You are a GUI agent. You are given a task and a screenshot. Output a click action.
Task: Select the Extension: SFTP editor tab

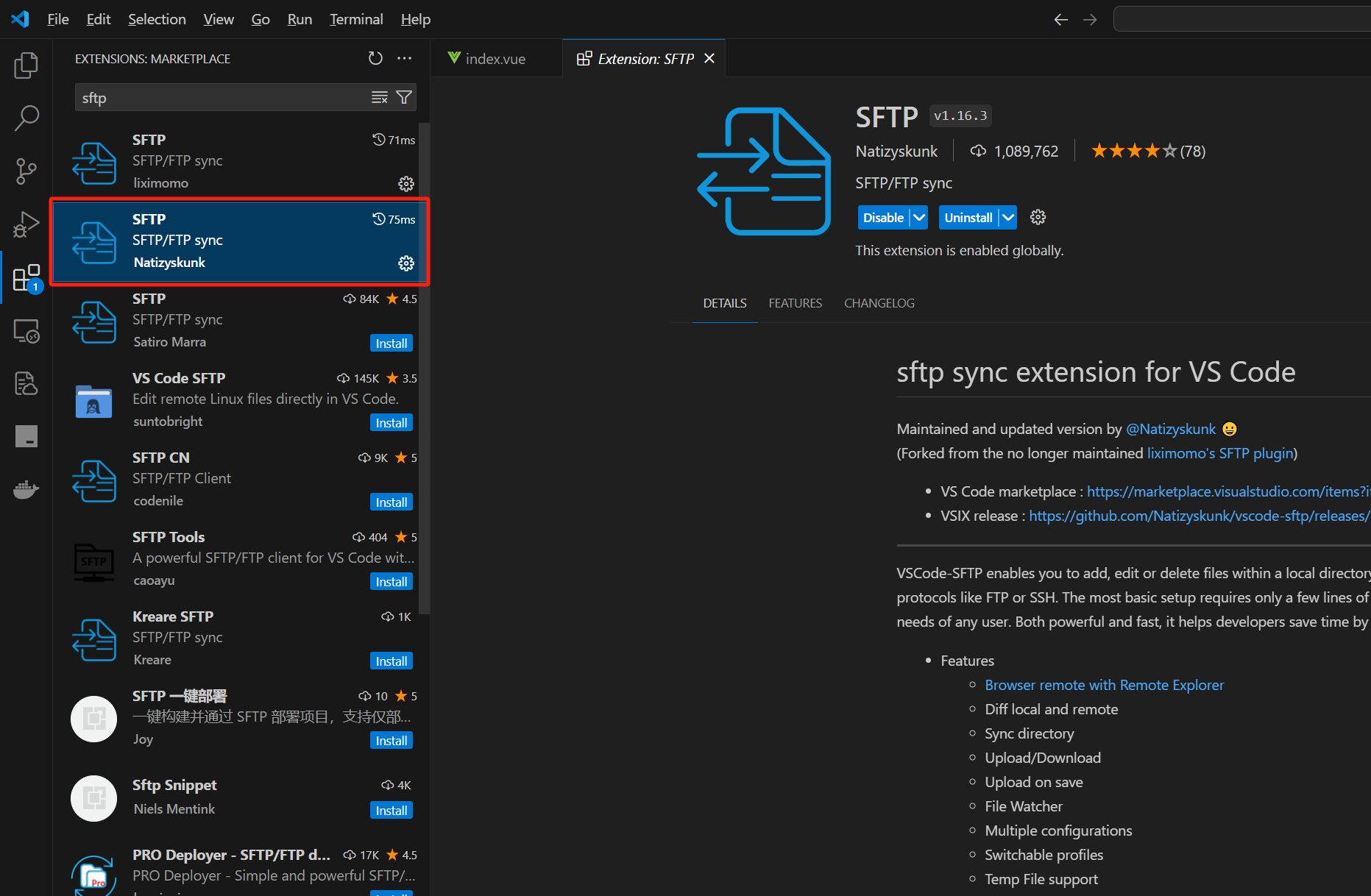click(644, 58)
